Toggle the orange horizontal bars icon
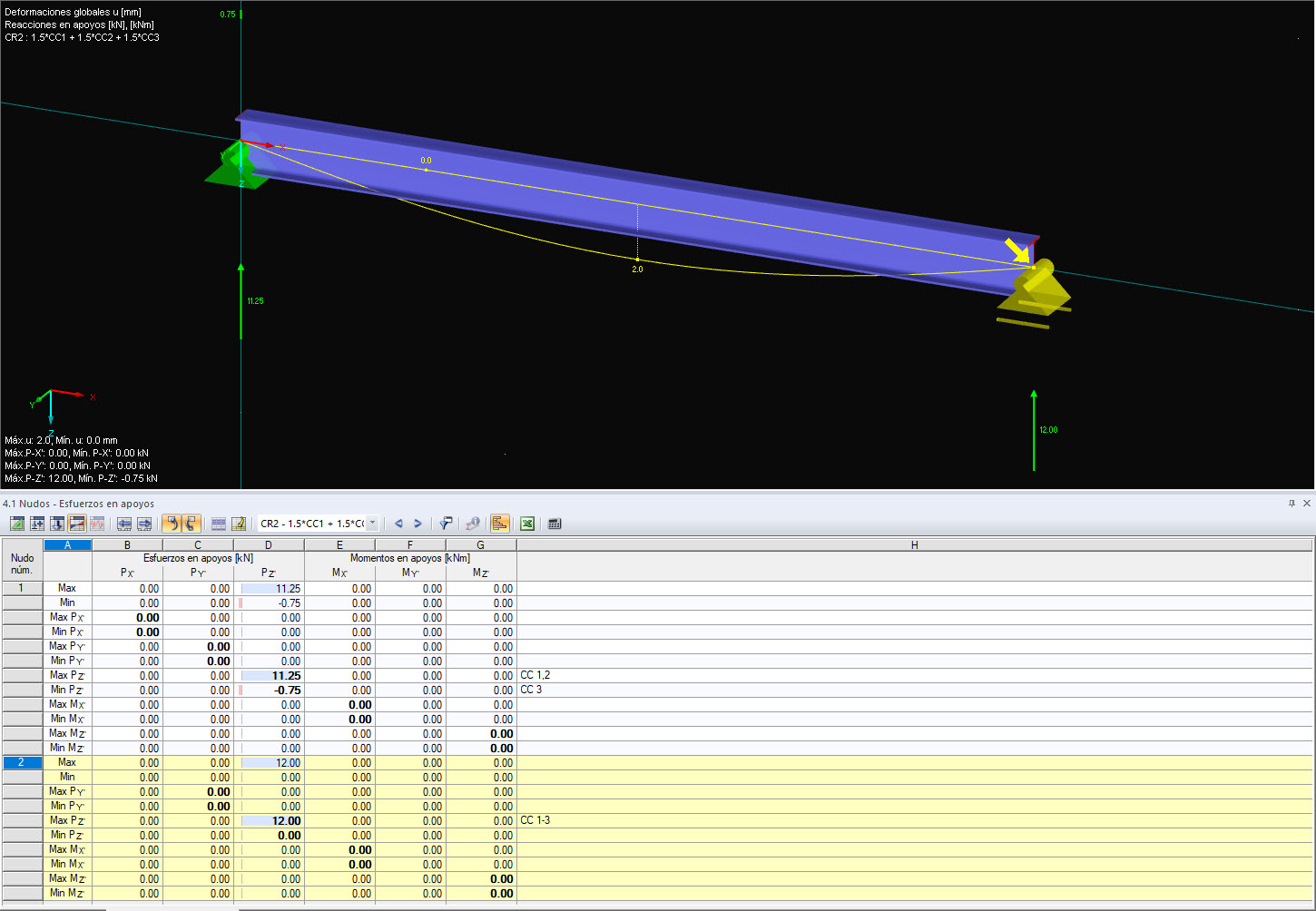Screen dimensions: 1316x911 click(x=500, y=524)
